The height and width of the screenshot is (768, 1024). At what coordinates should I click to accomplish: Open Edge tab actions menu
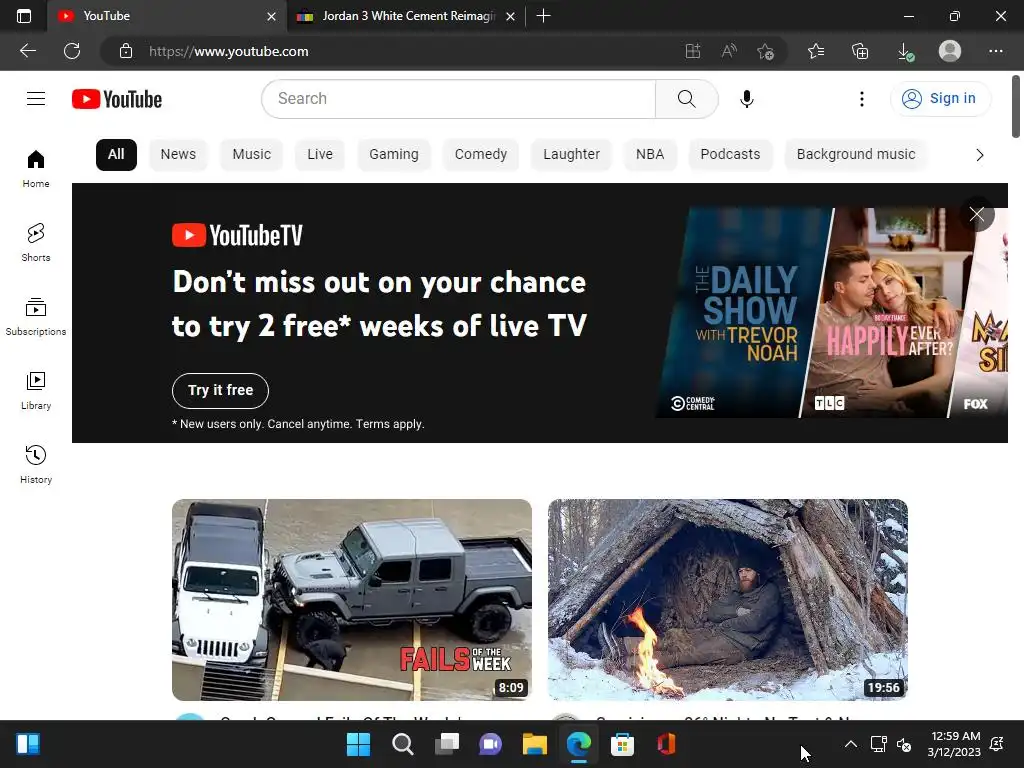coord(24,16)
